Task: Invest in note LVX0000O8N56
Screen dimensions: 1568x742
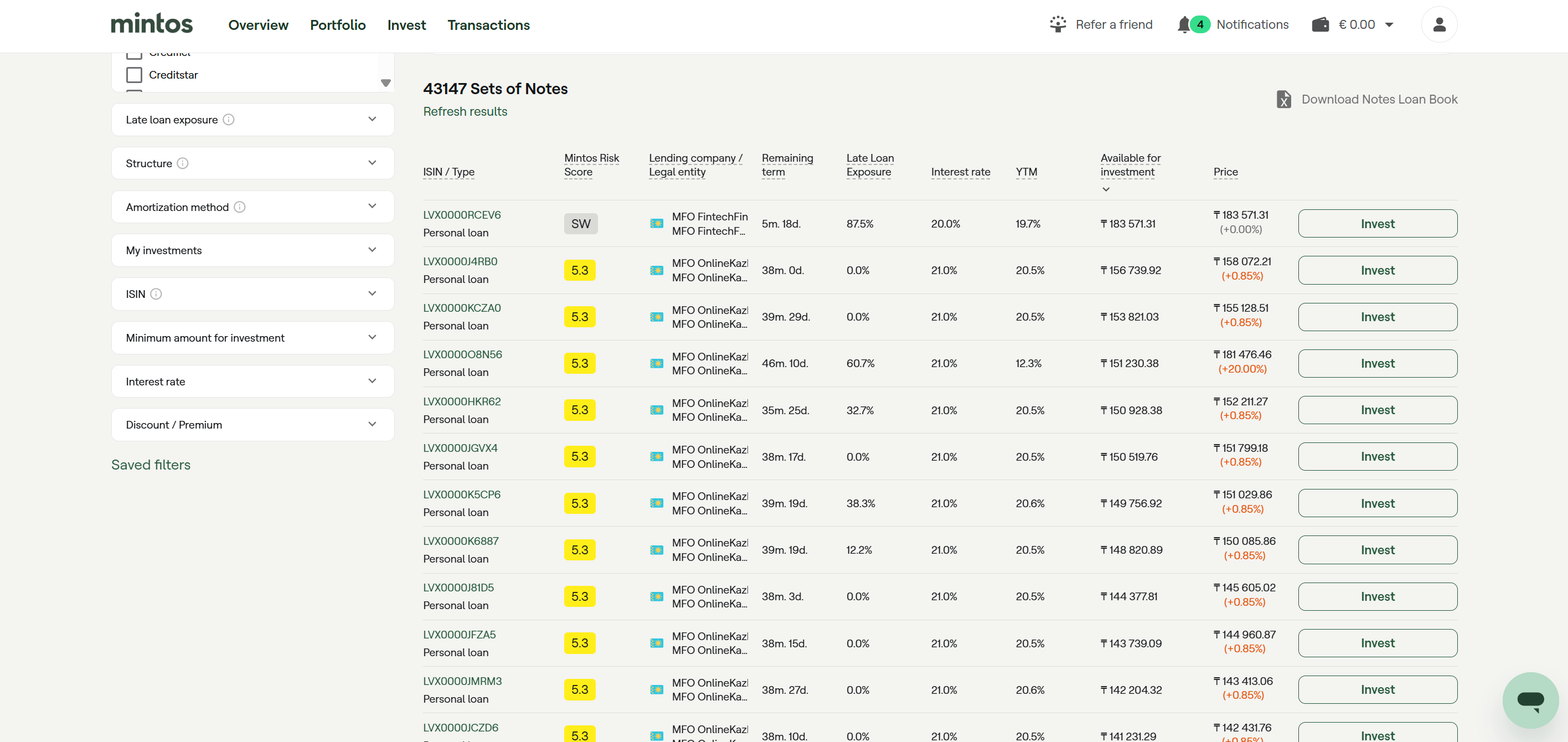Action: pos(1378,363)
